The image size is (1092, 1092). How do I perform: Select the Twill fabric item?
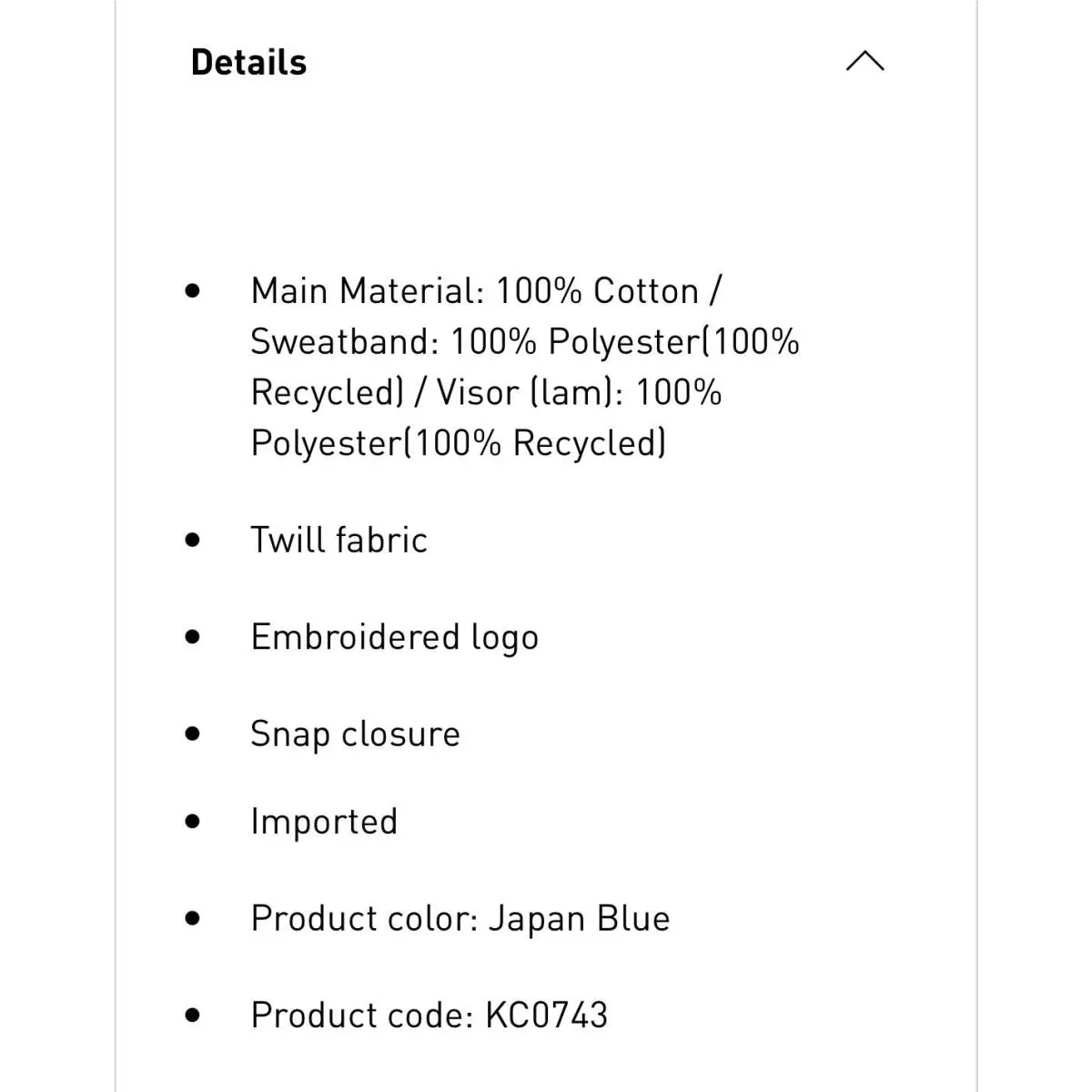[339, 540]
